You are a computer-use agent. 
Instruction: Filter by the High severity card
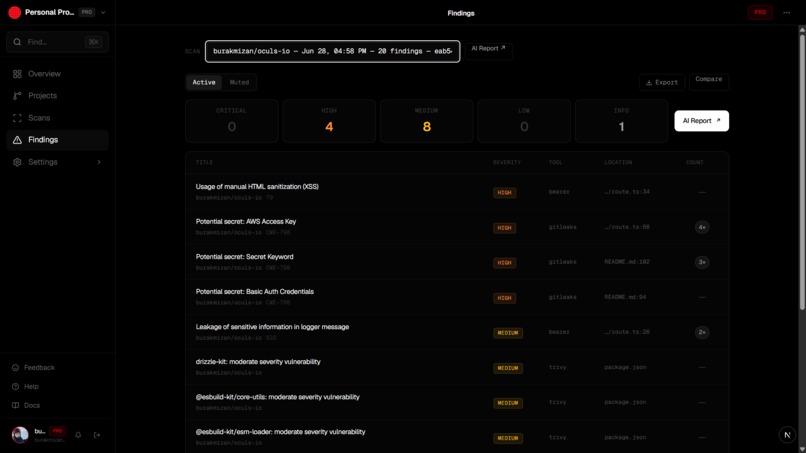[x=329, y=121]
